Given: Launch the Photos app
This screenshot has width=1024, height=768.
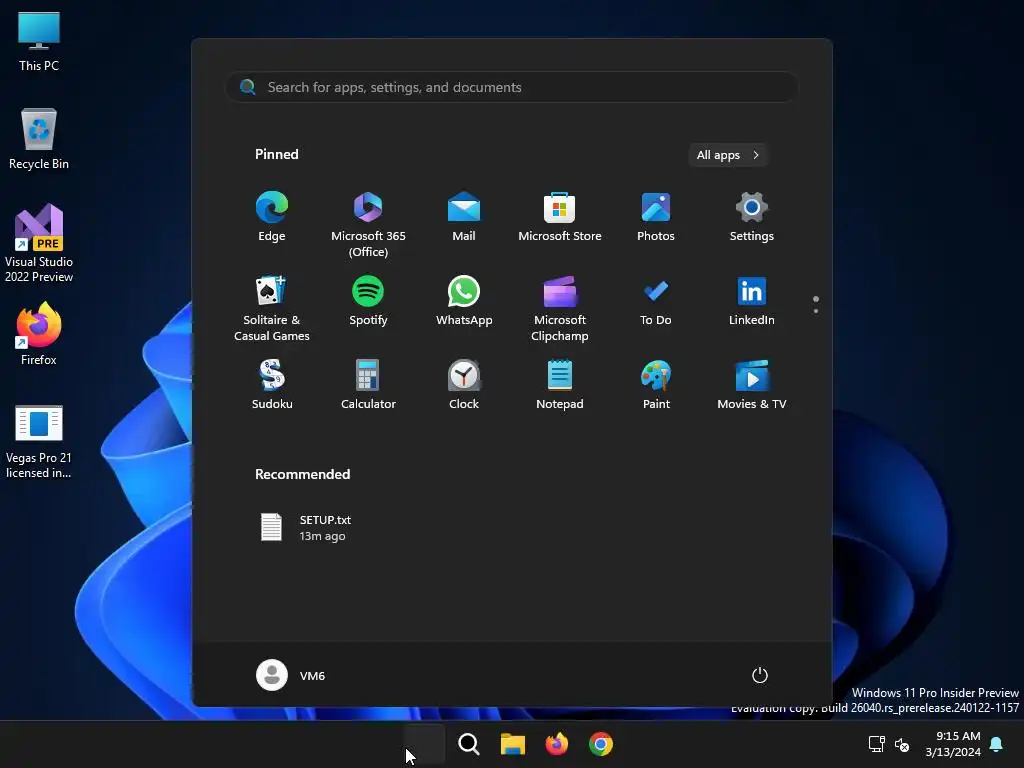Looking at the screenshot, I should pyautogui.click(x=656, y=217).
